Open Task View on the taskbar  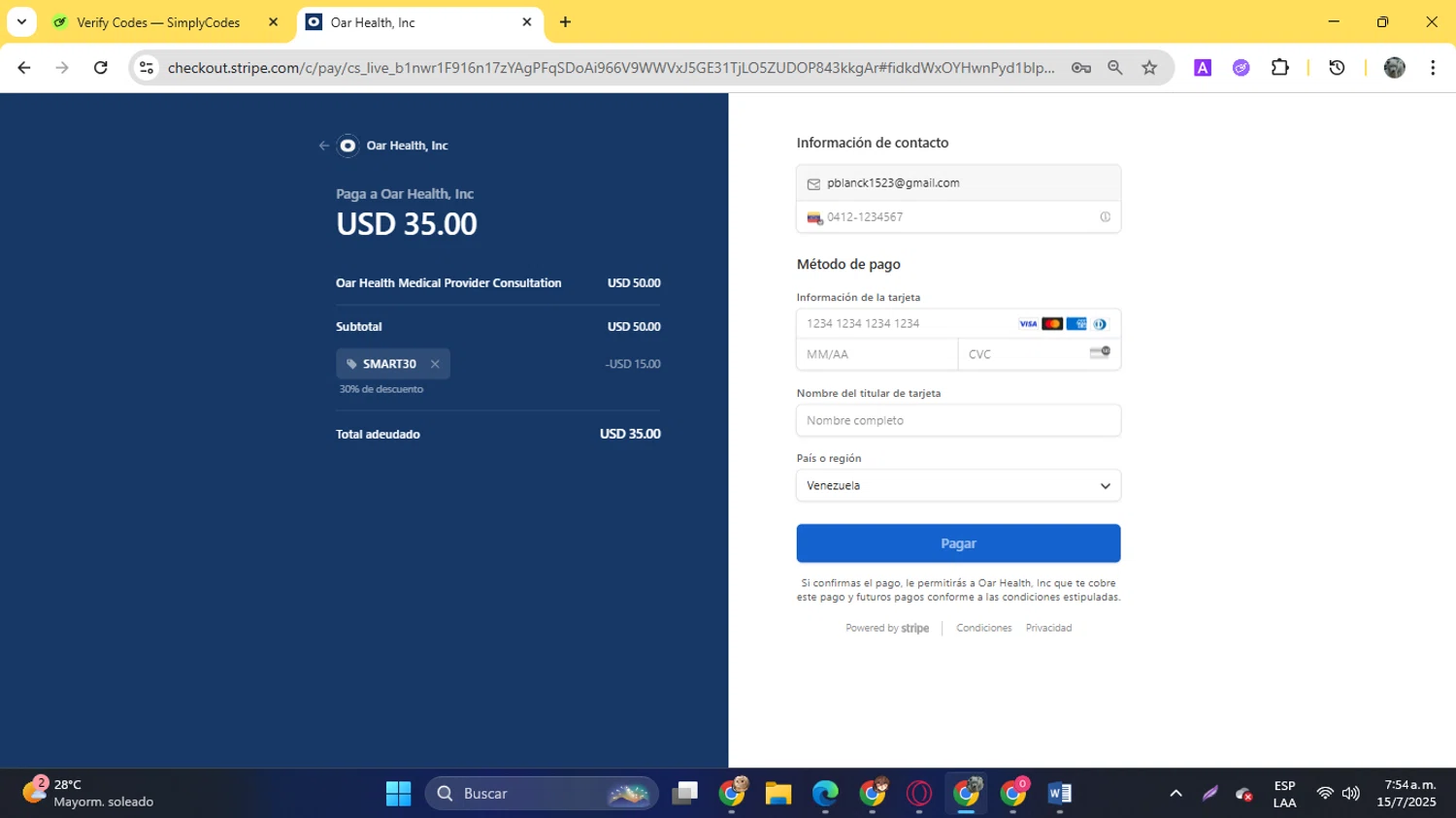pyautogui.click(x=685, y=794)
